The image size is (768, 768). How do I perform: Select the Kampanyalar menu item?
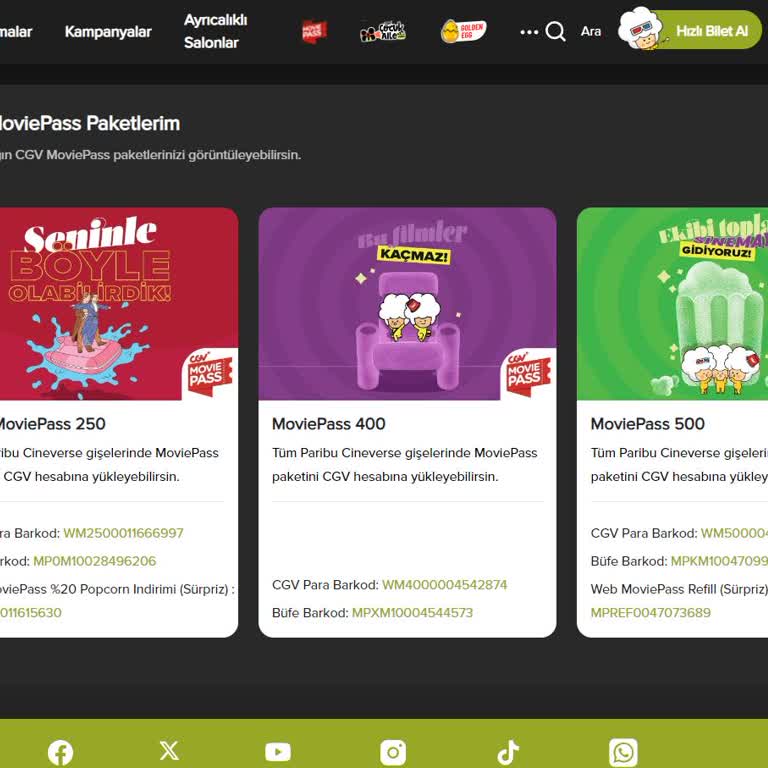click(x=108, y=32)
